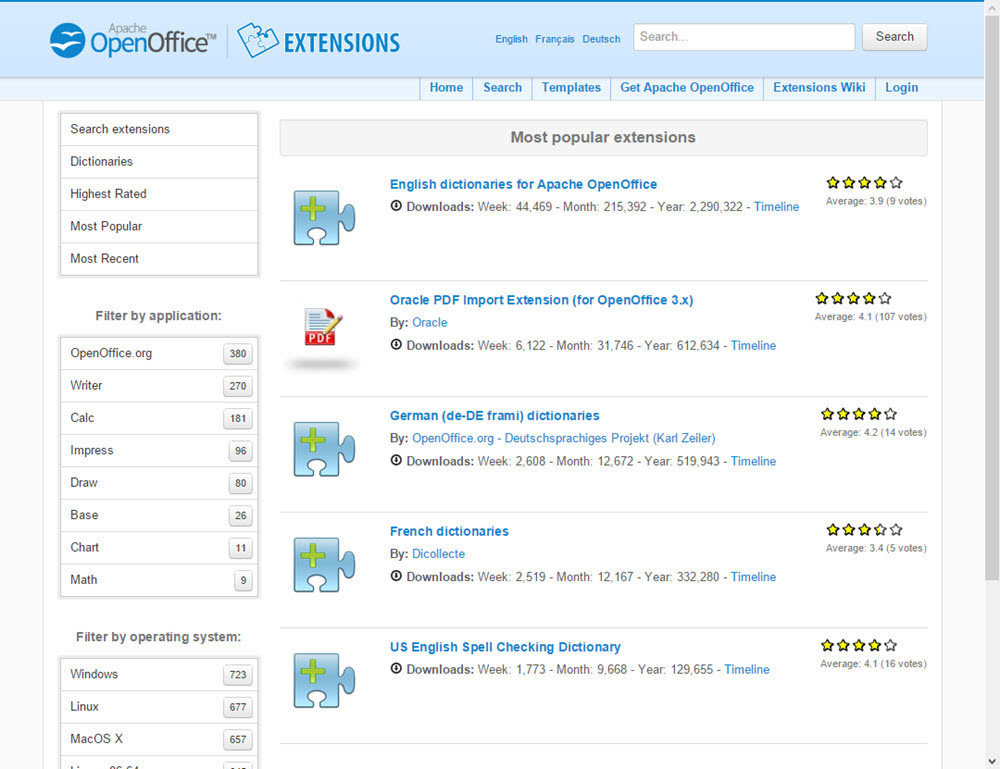Select Search extensions in sidebar
The width and height of the screenshot is (1000, 769).
[x=159, y=129]
